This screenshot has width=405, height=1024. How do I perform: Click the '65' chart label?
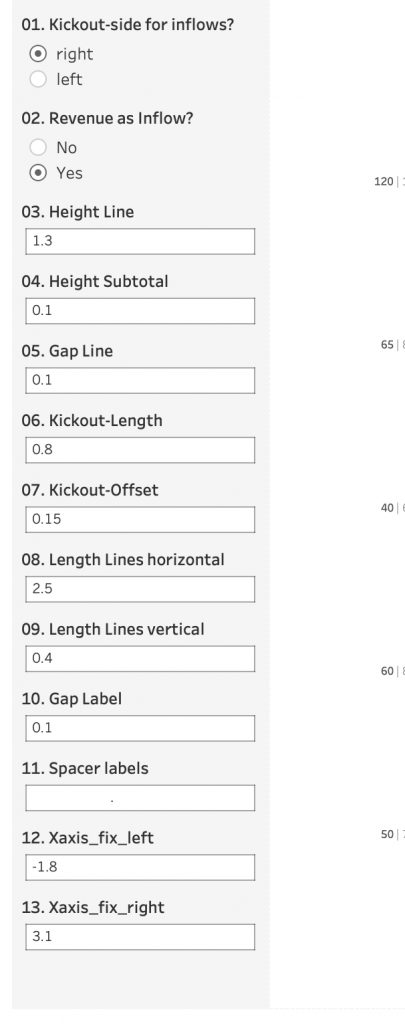point(387,345)
